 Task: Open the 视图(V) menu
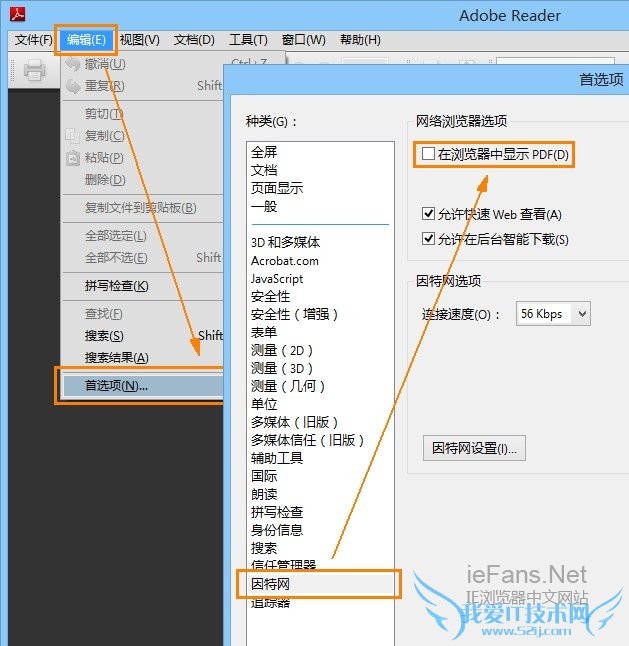(140, 40)
